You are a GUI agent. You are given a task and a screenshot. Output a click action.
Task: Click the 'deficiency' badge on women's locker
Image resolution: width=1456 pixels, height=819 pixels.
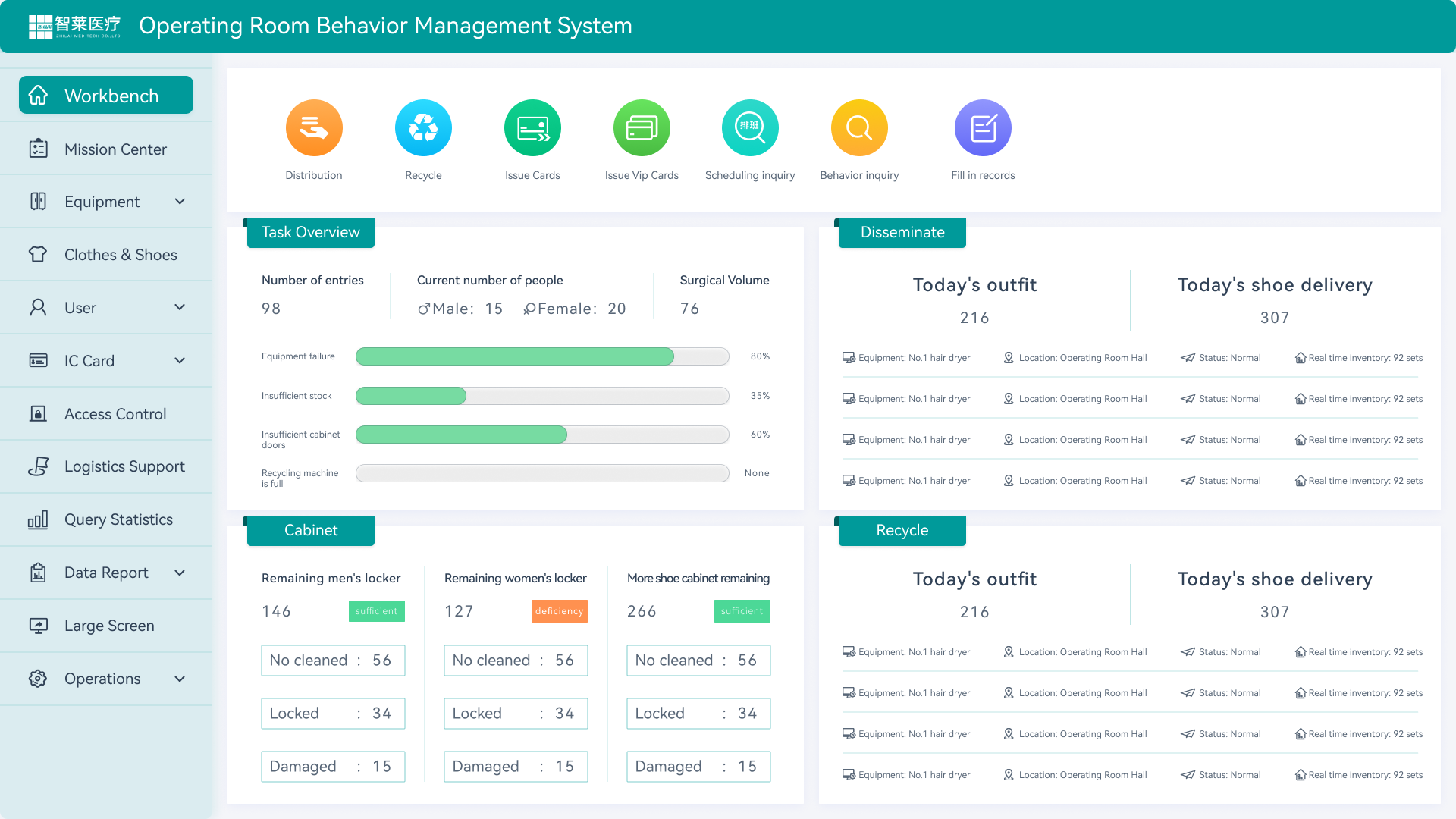560,611
